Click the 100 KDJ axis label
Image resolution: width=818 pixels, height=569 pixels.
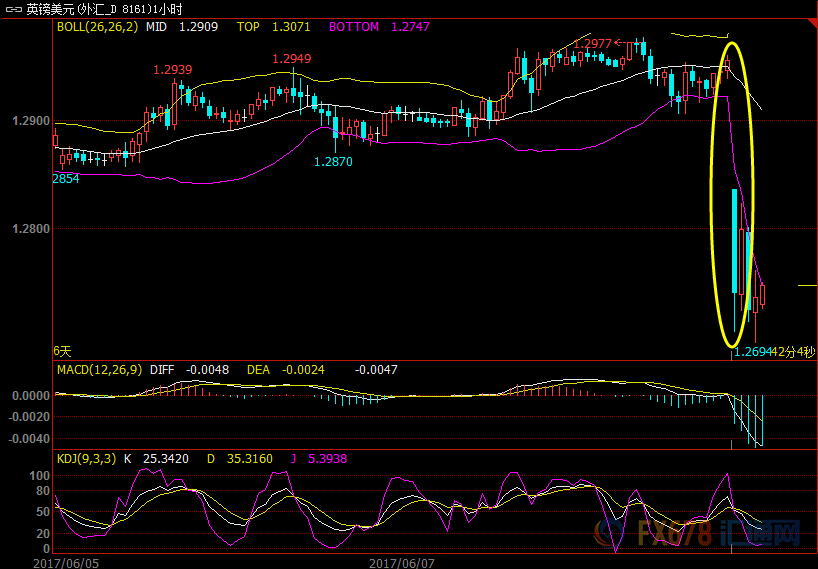click(40, 476)
